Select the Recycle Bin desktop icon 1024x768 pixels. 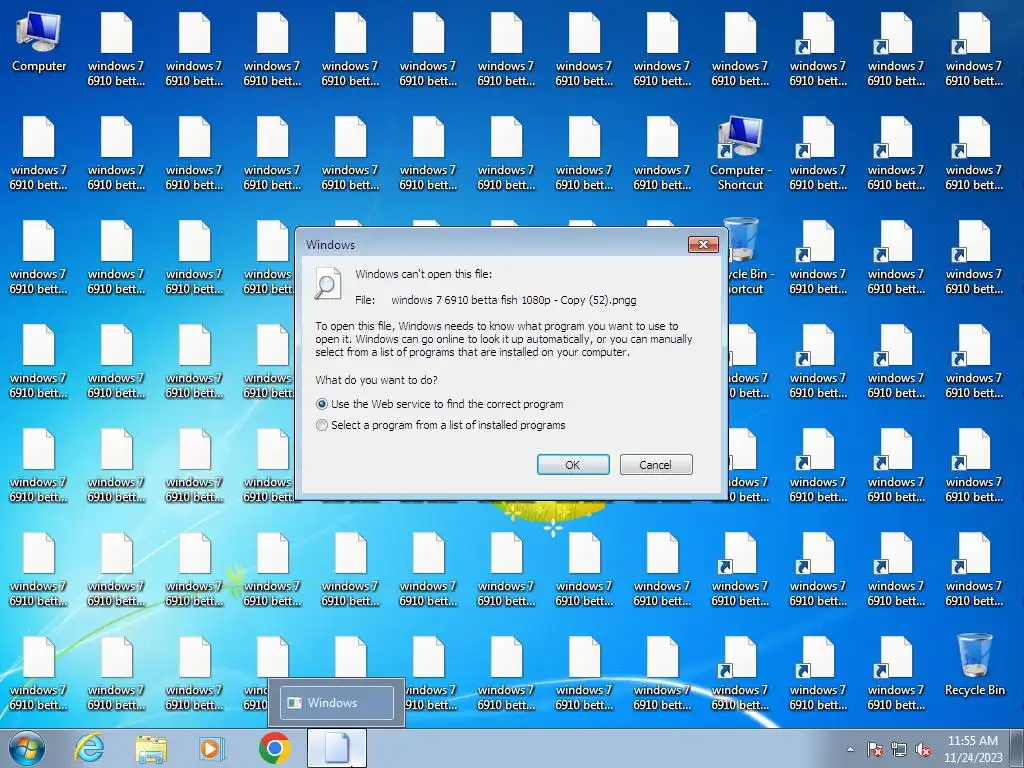coord(974,665)
